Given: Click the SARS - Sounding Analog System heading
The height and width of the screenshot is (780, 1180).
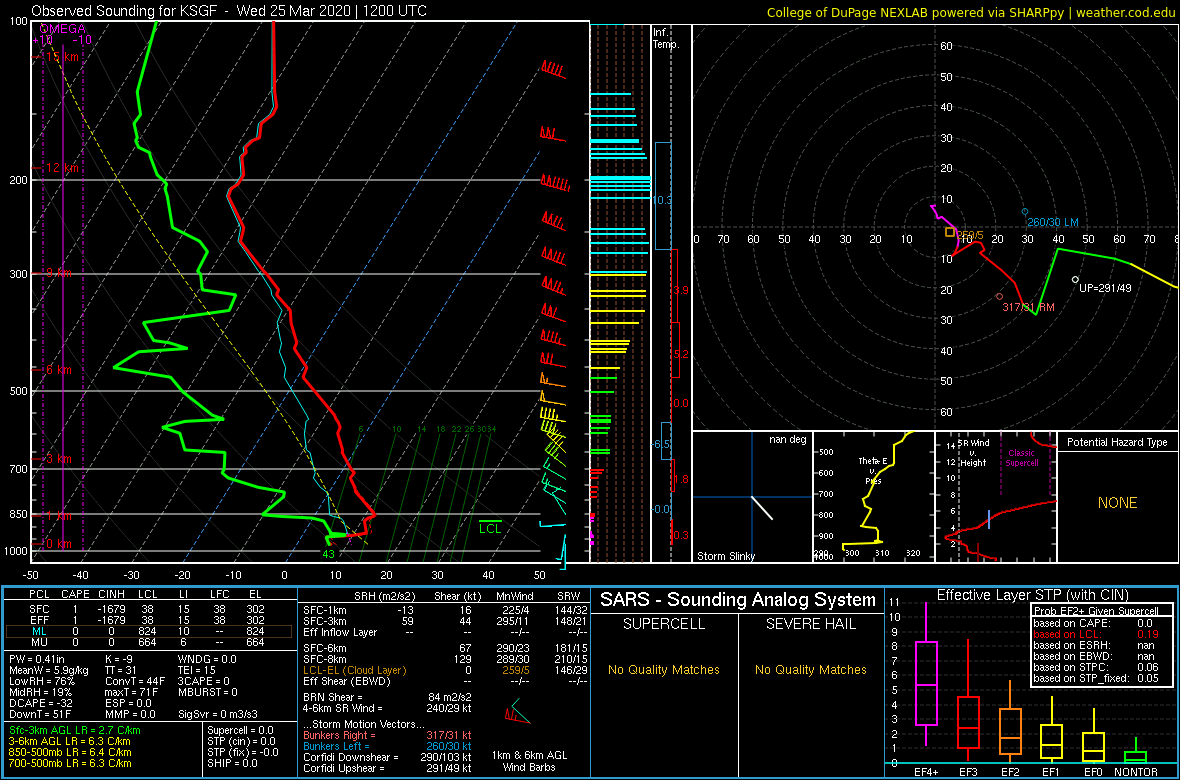Looking at the screenshot, I should pyautogui.click(x=738, y=600).
